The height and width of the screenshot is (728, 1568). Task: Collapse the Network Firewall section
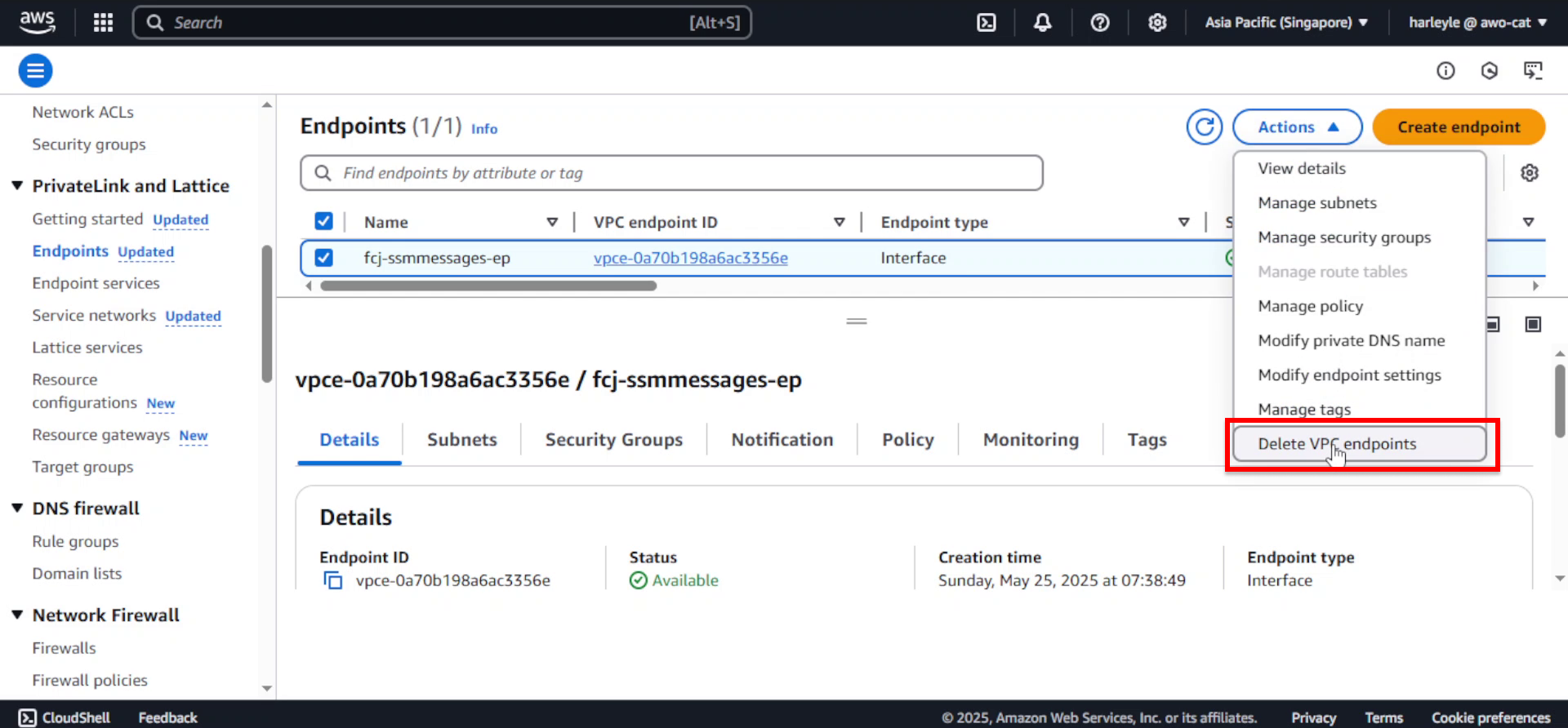(17, 615)
